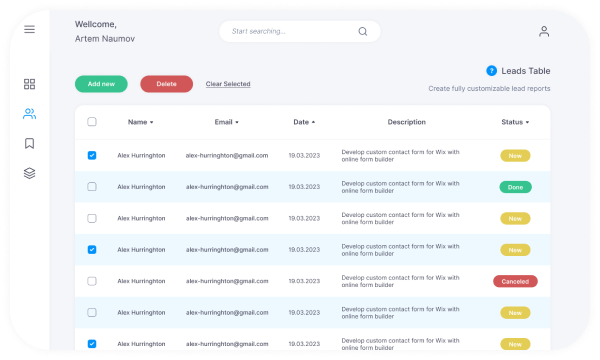The width and height of the screenshot is (600, 360).
Task: Check the third row checkbox
Action: pyautogui.click(x=92, y=218)
